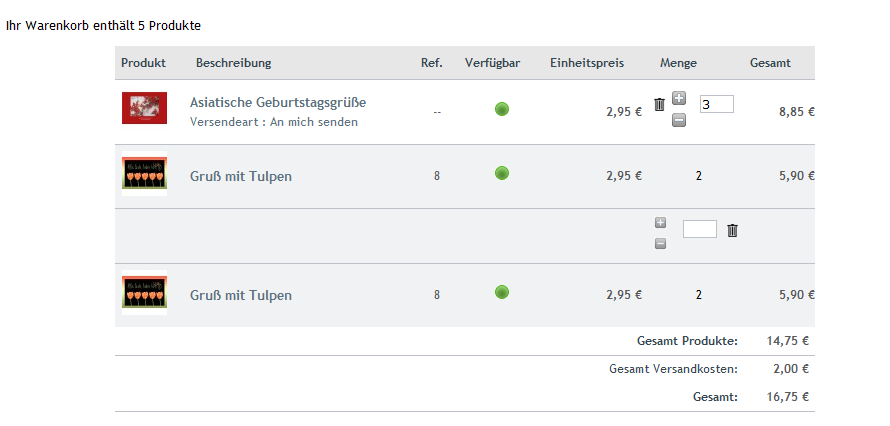Click availability dot of upper Gruß mit Tulpen
The width and height of the screenshot is (890, 426).
[x=502, y=173]
